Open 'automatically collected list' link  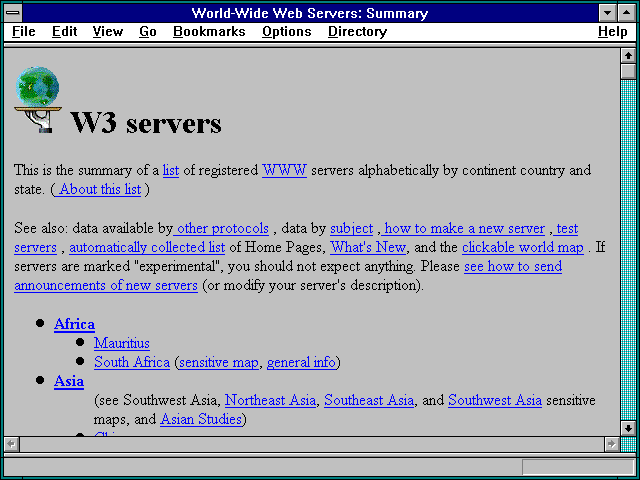click(x=147, y=247)
